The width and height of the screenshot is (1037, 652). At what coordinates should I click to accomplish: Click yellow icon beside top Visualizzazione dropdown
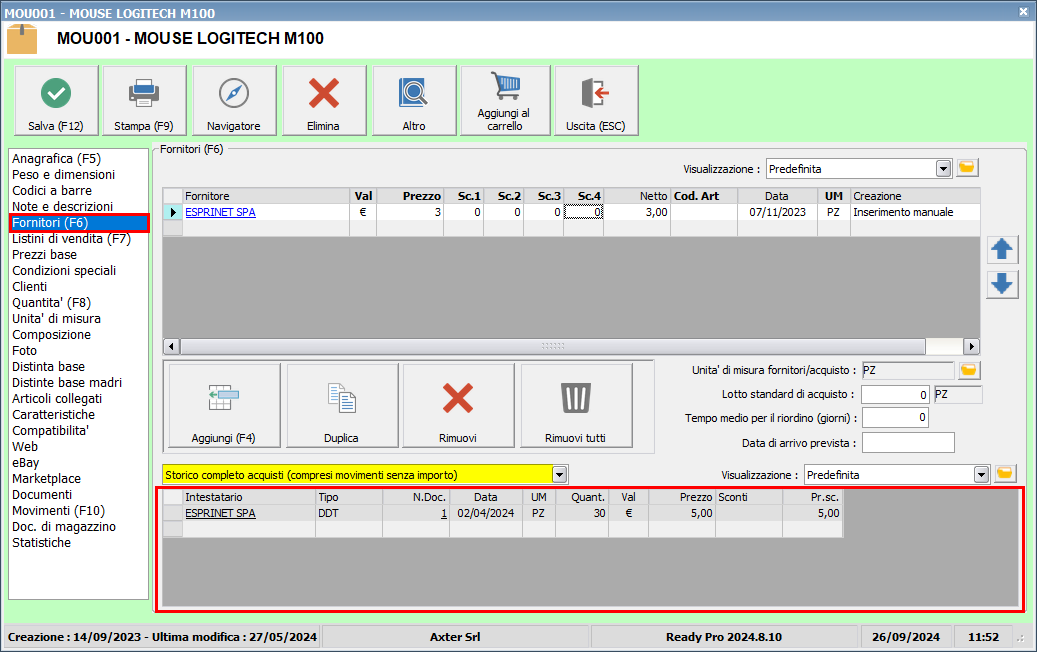click(x=966, y=168)
